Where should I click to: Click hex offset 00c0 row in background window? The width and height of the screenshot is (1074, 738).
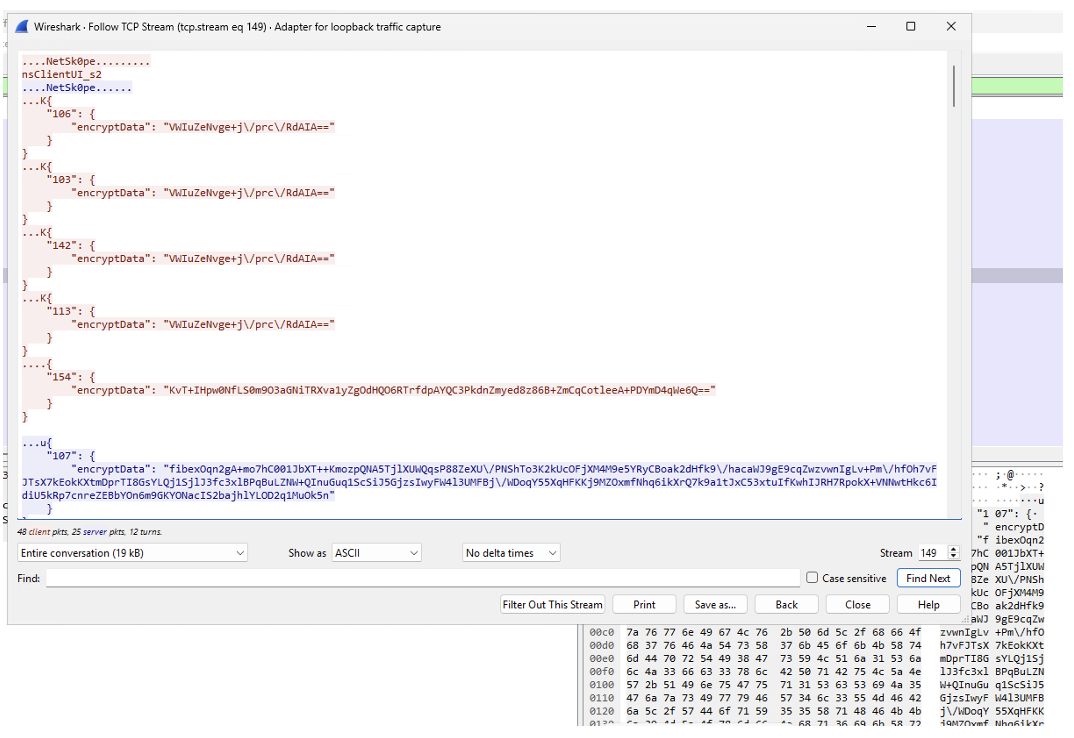pos(816,632)
